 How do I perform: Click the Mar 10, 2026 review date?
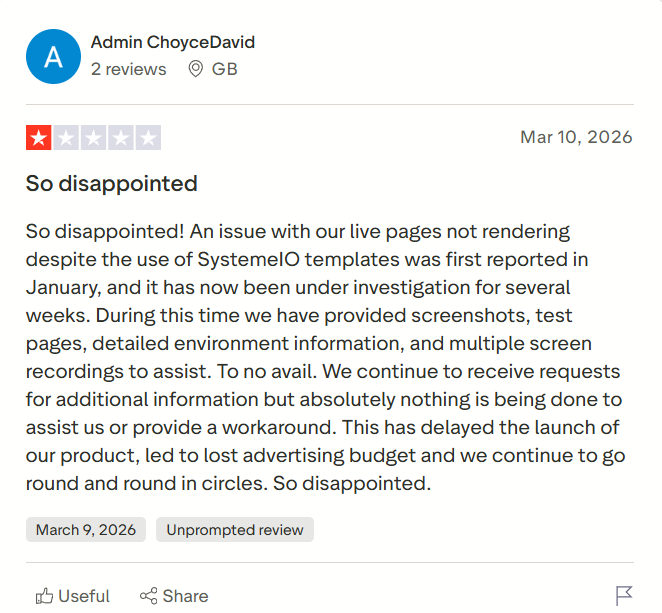coord(576,137)
